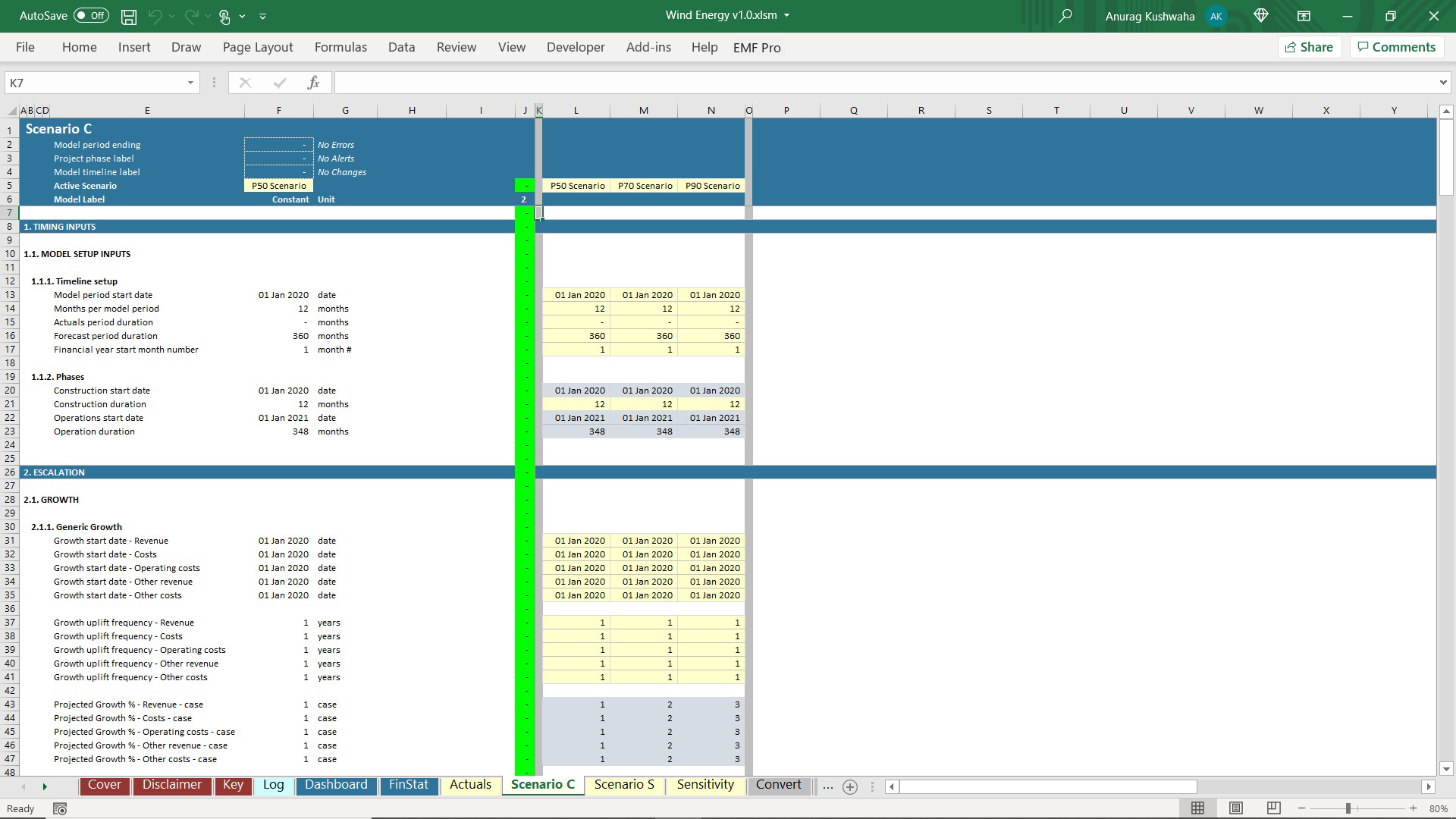Click the Active Scenario P50 Scenario cell

click(278, 186)
